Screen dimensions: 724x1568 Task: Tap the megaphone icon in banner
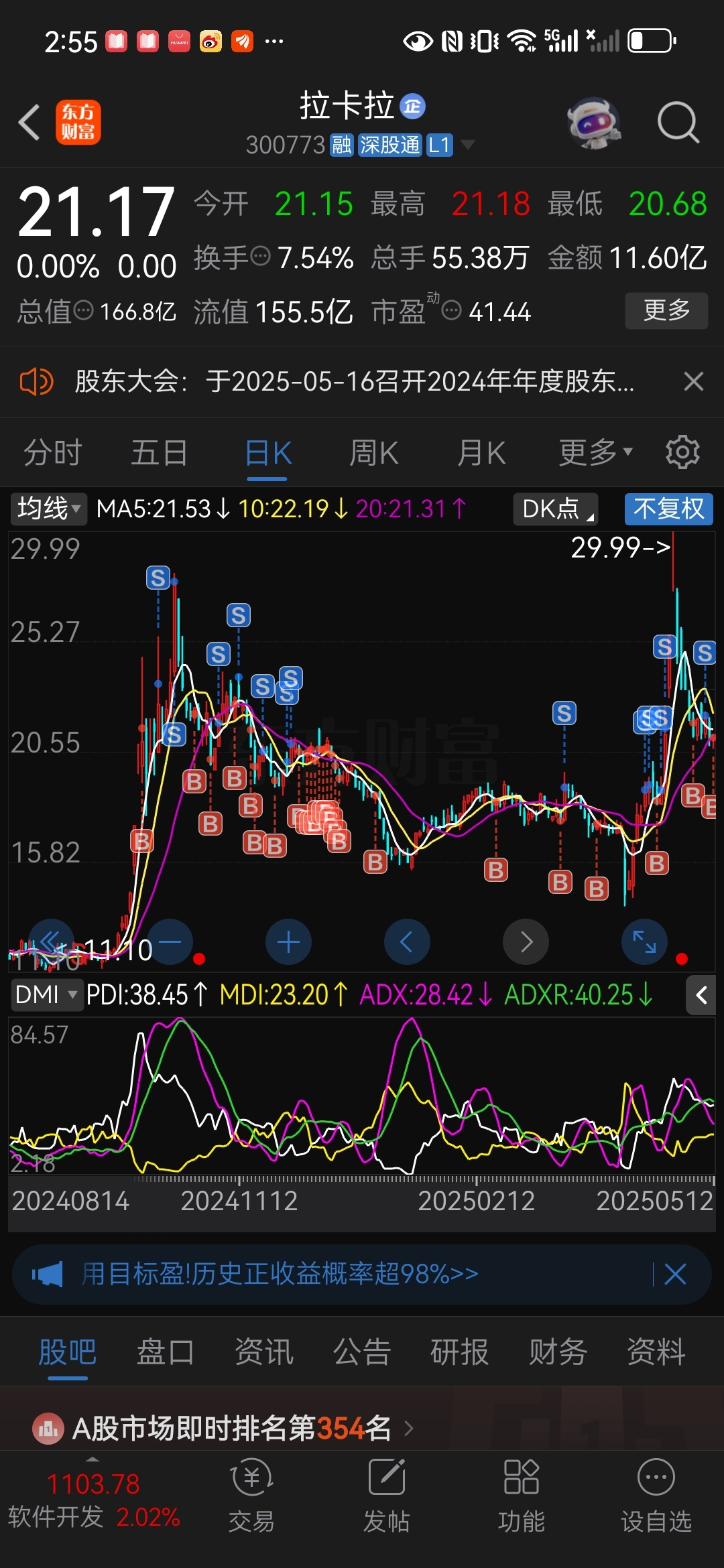(47, 1274)
